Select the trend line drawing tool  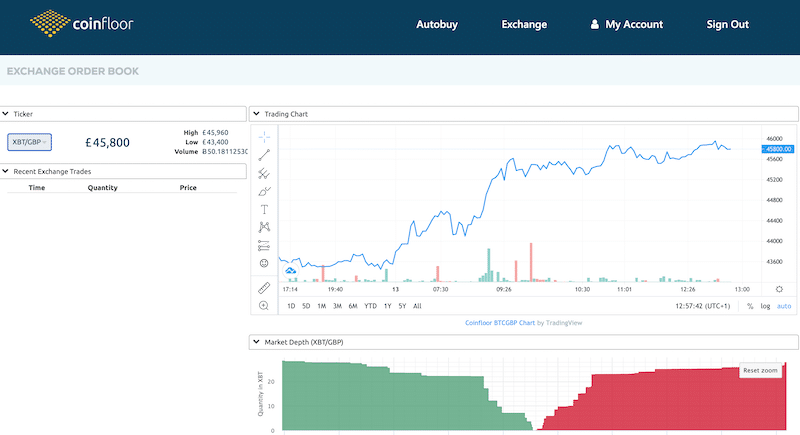(x=264, y=155)
